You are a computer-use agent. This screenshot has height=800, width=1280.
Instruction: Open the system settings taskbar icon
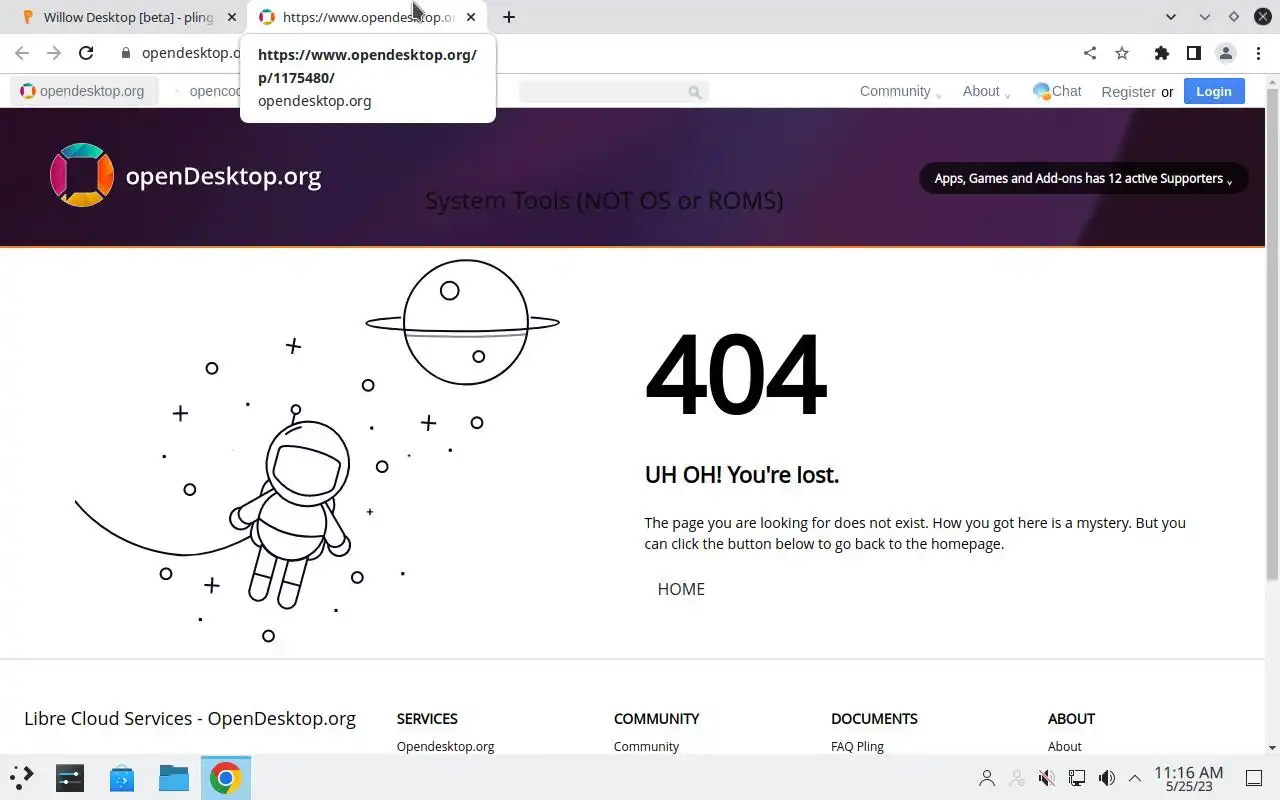(x=70, y=778)
